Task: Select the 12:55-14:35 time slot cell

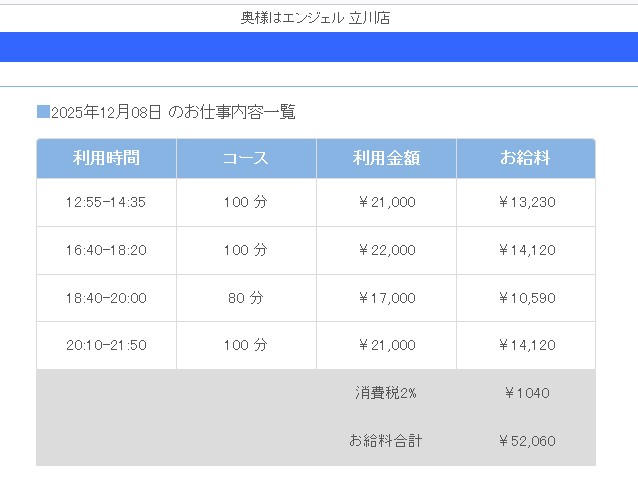Action: (106, 202)
